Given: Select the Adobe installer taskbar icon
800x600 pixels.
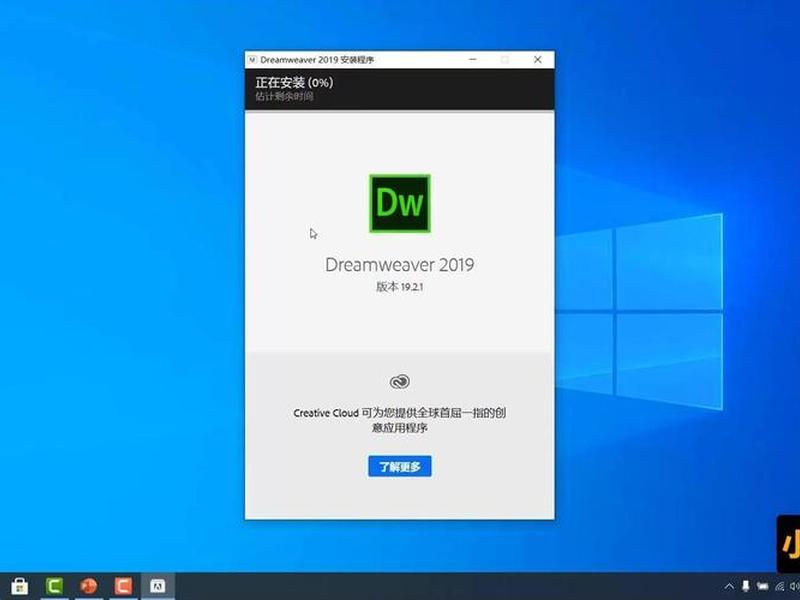Looking at the screenshot, I should [158, 586].
